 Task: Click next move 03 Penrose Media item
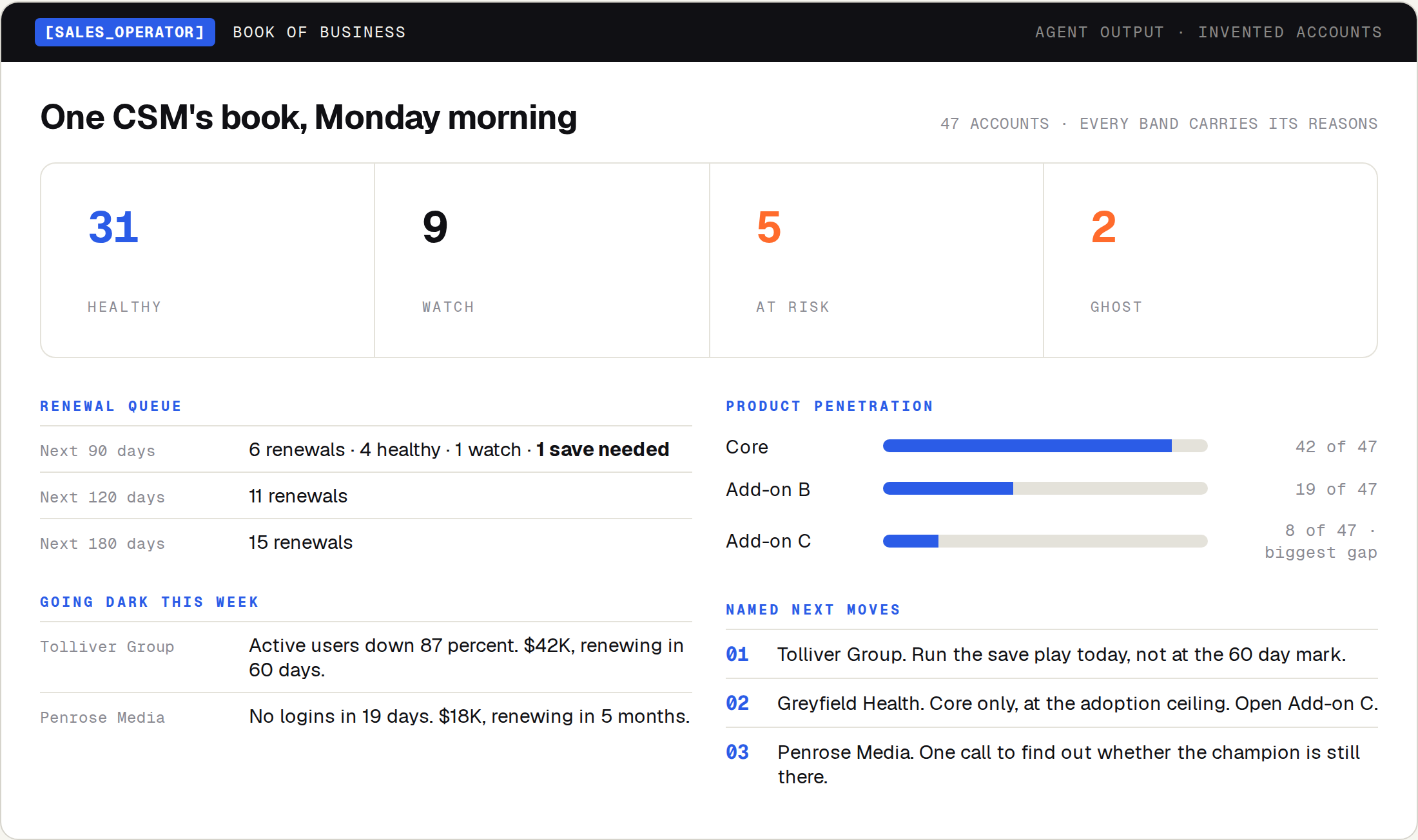(x=1052, y=765)
